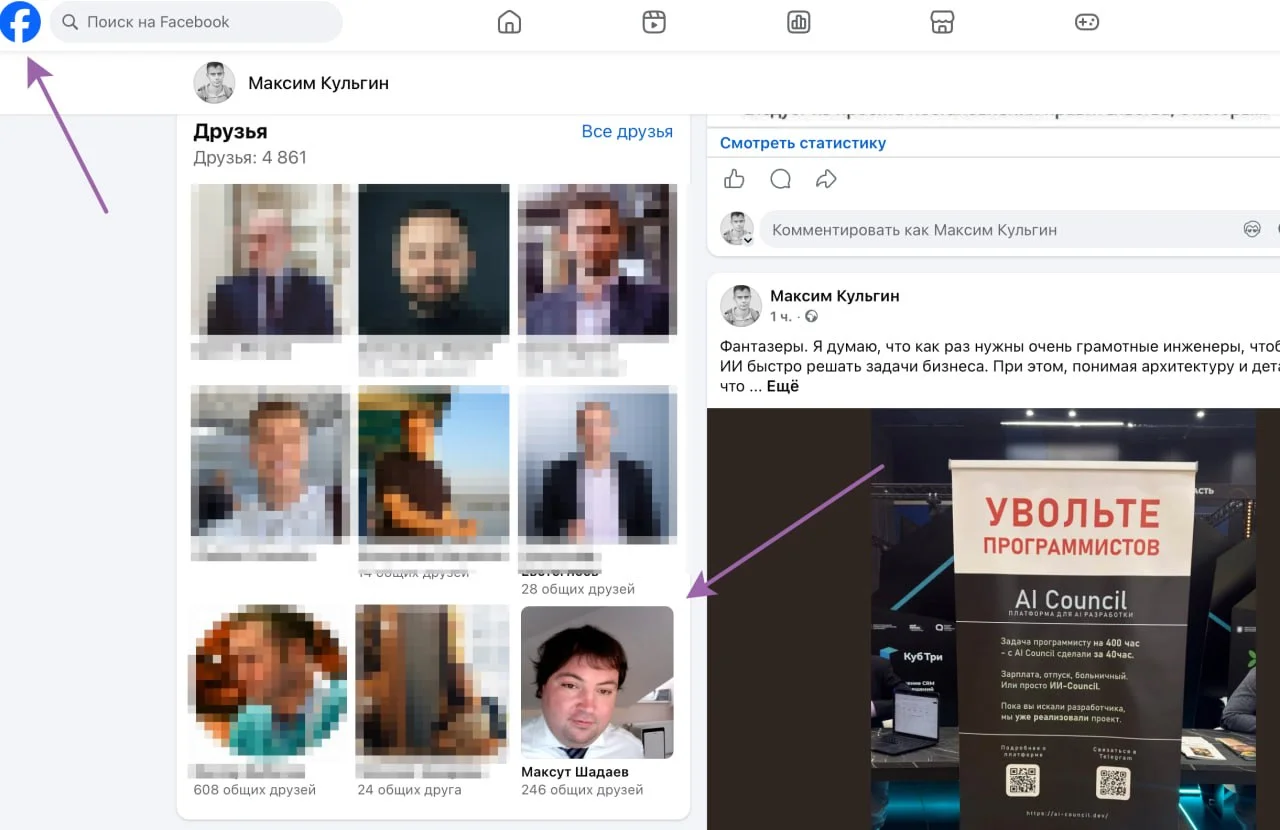Expand the post text with "Ещё"
This screenshot has width=1280, height=830.
[783, 386]
